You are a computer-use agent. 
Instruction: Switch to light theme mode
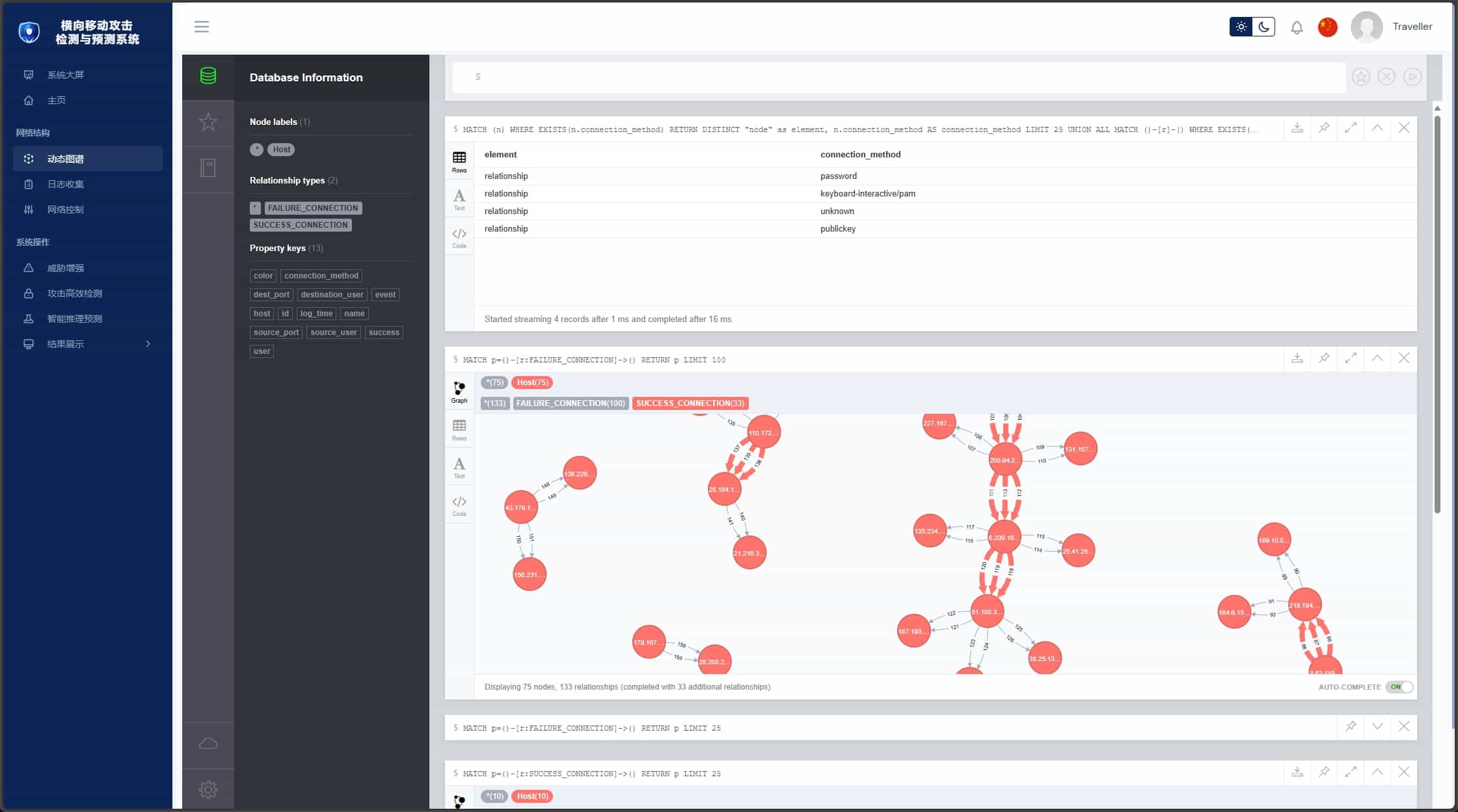pyautogui.click(x=1241, y=27)
